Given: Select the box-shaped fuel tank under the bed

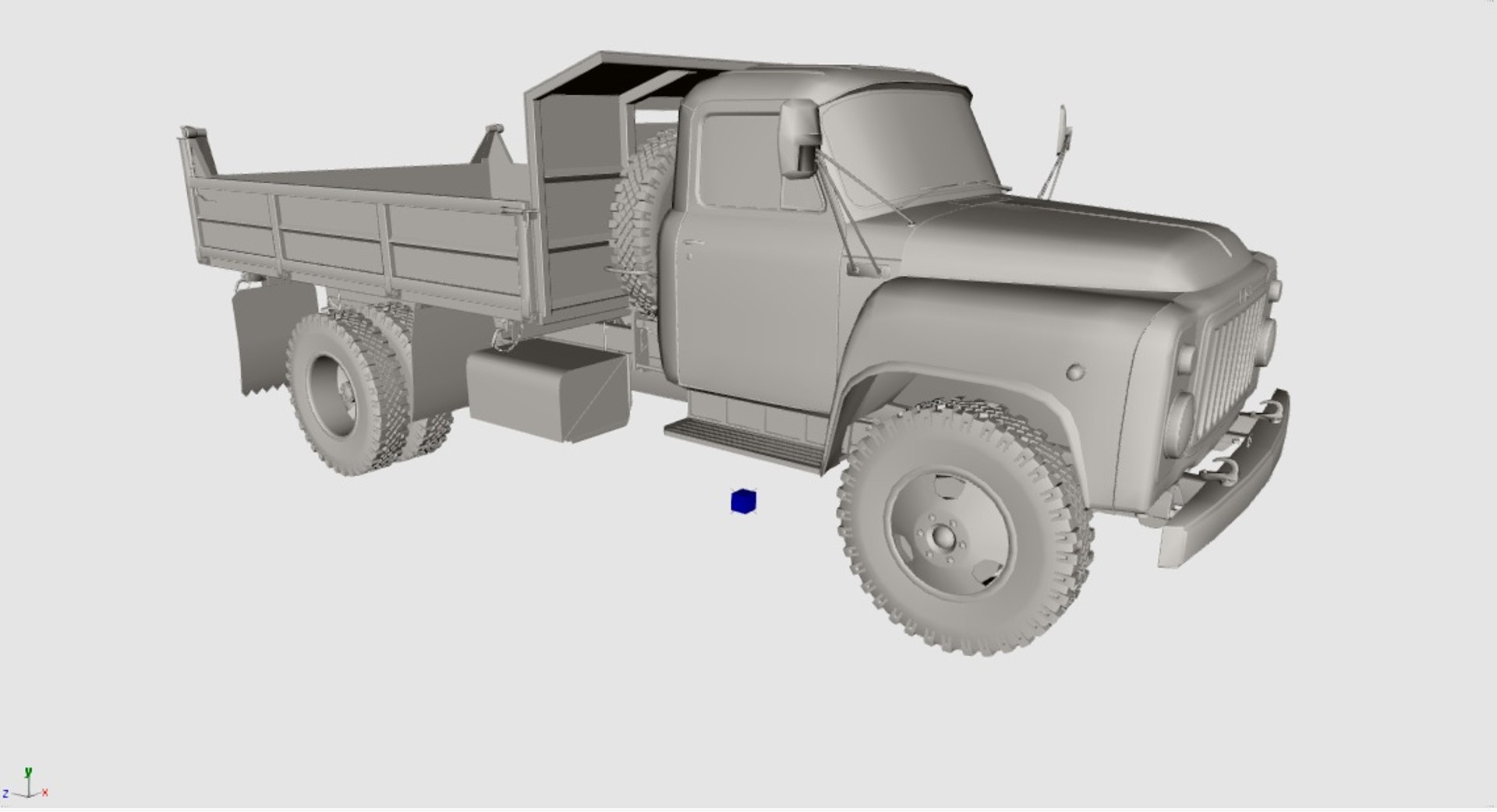Looking at the screenshot, I should pyautogui.click(x=547, y=391).
